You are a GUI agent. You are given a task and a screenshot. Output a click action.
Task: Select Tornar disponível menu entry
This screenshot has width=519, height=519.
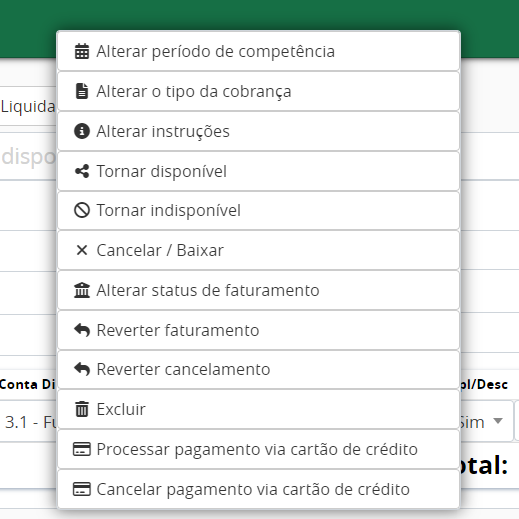[259, 171]
